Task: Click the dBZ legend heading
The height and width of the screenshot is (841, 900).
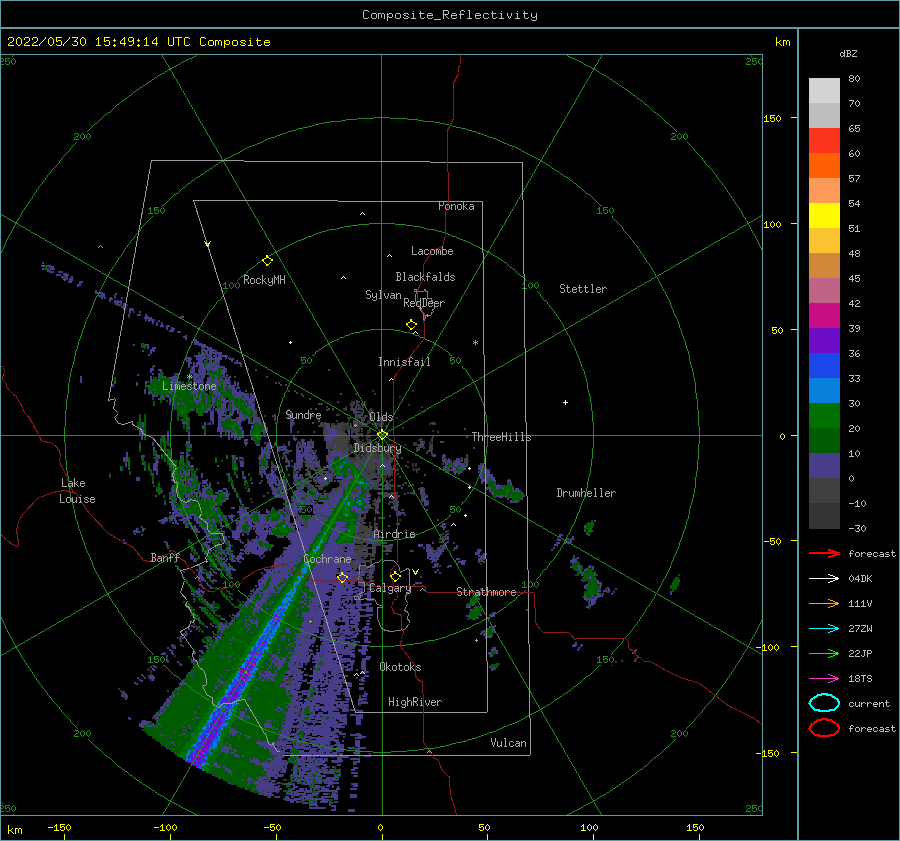Action: [x=848, y=53]
